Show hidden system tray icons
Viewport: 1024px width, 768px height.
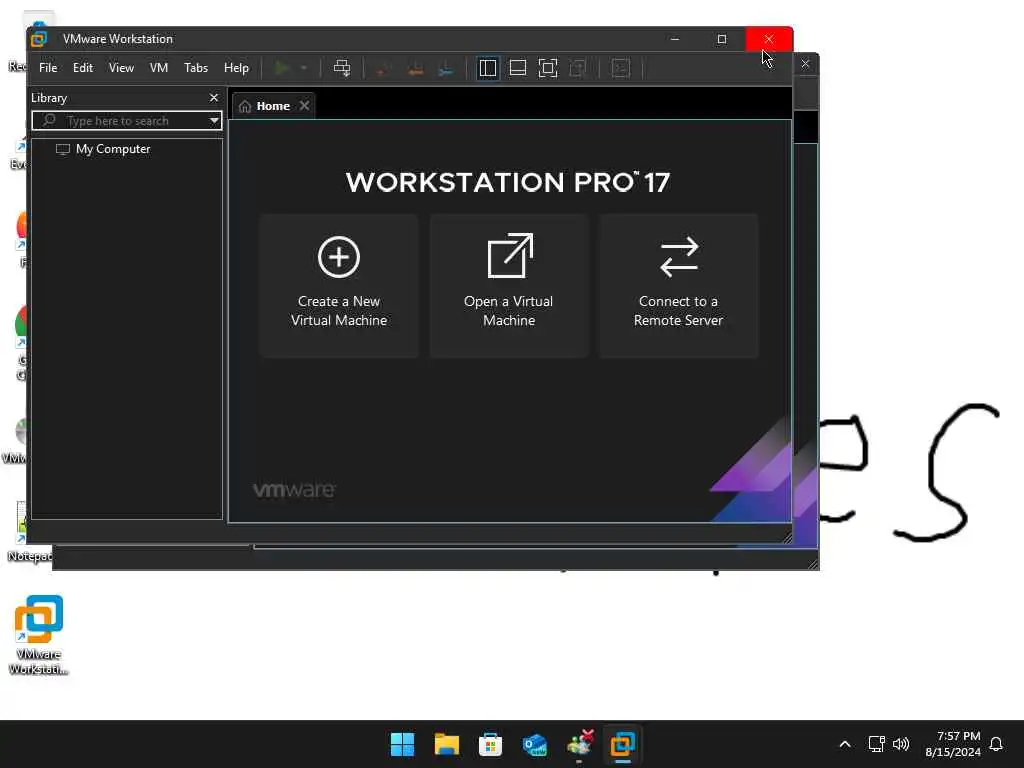pyautogui.click(x=844, y=744)
